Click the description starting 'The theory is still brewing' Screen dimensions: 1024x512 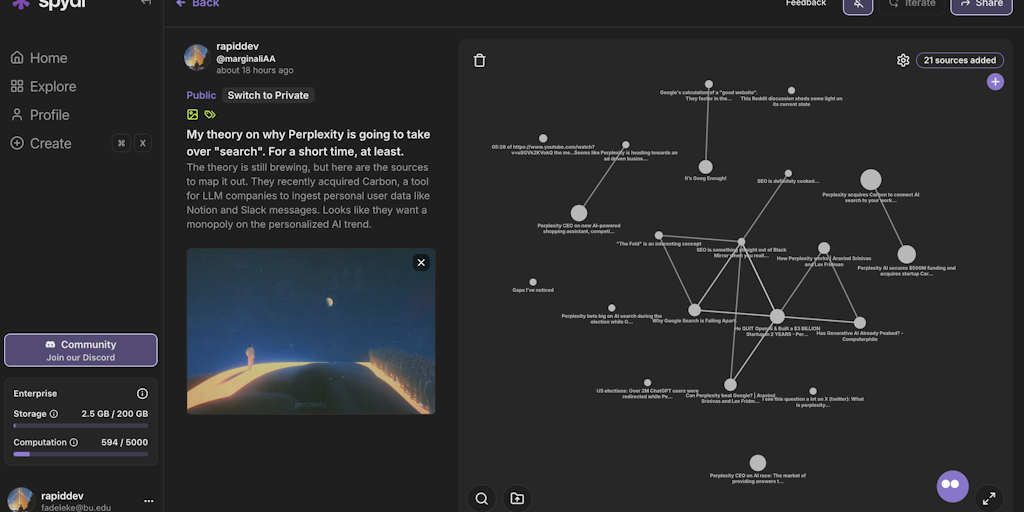tap(308, 195)
